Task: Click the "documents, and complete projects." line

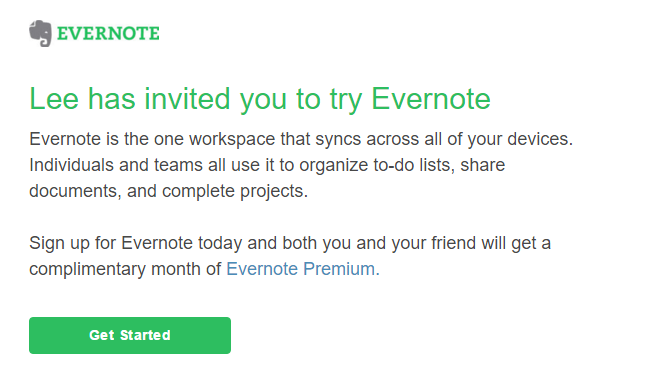Action: (x=169, y=191)
